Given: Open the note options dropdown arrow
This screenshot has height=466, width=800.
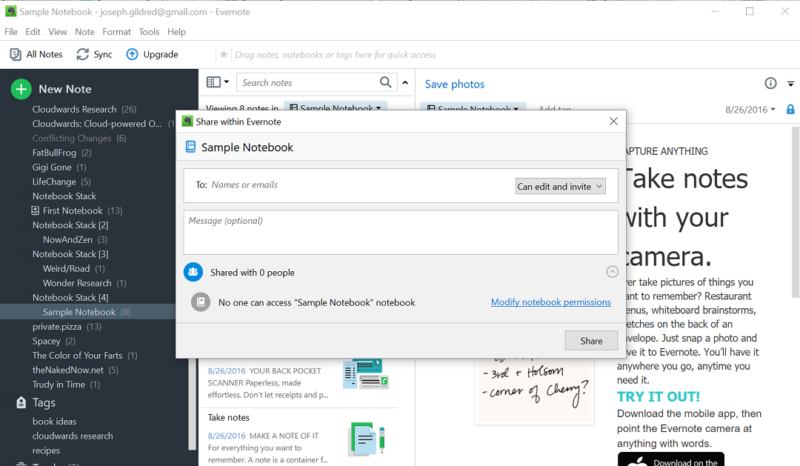Looking at the screenshot, I should click(790, 84).
